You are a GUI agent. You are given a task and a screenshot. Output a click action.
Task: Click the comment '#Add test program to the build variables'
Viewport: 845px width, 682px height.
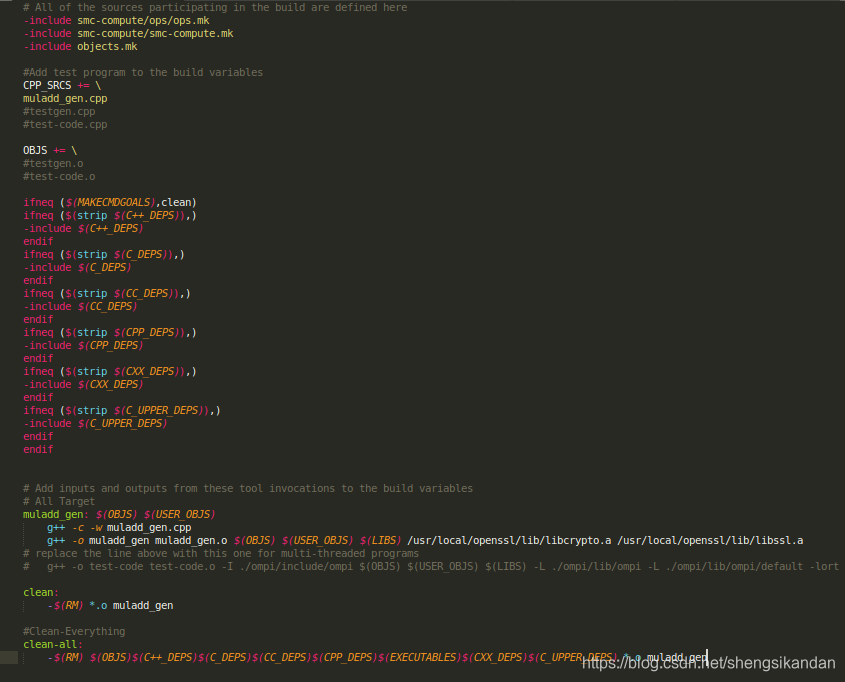(143, 72)
